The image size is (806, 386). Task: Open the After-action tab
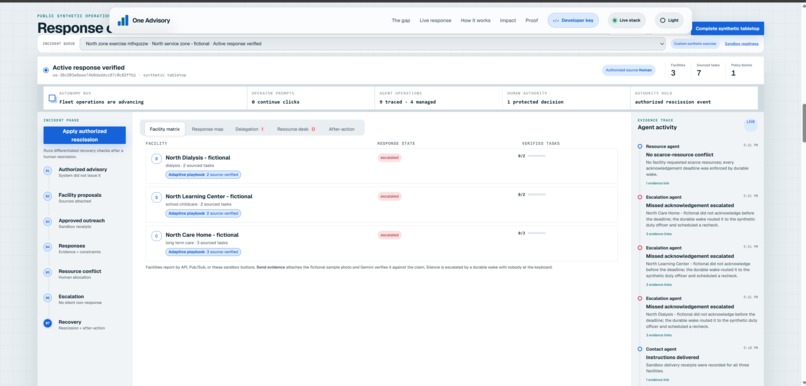342,129
